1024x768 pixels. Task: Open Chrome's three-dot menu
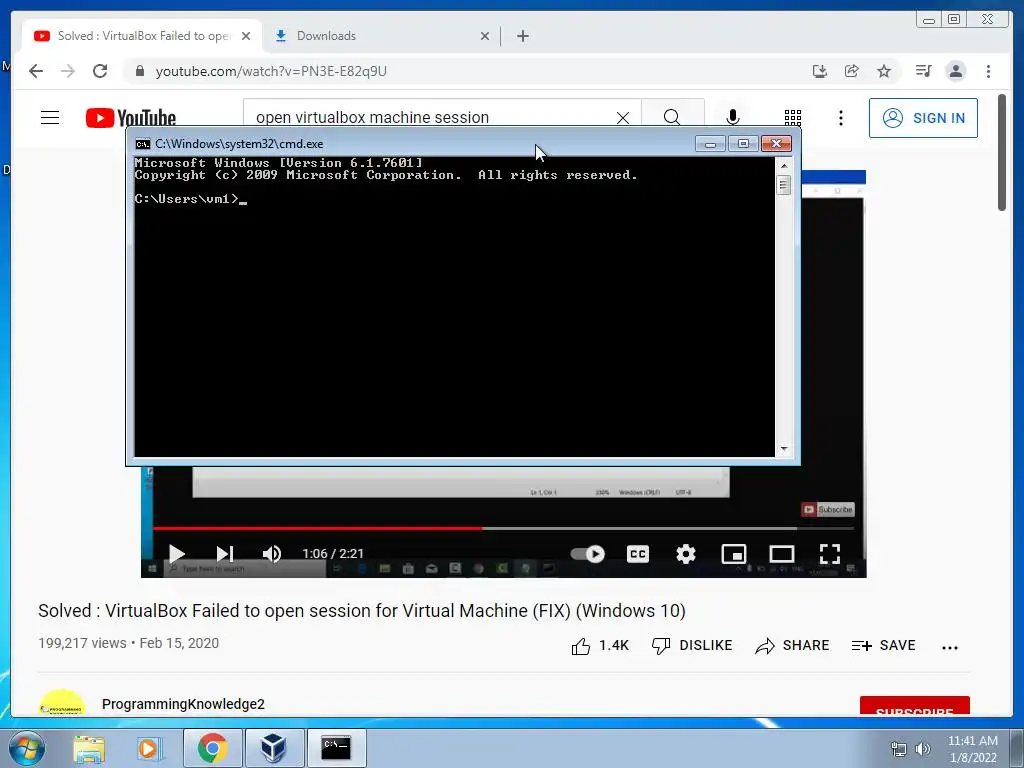point(988,71)
